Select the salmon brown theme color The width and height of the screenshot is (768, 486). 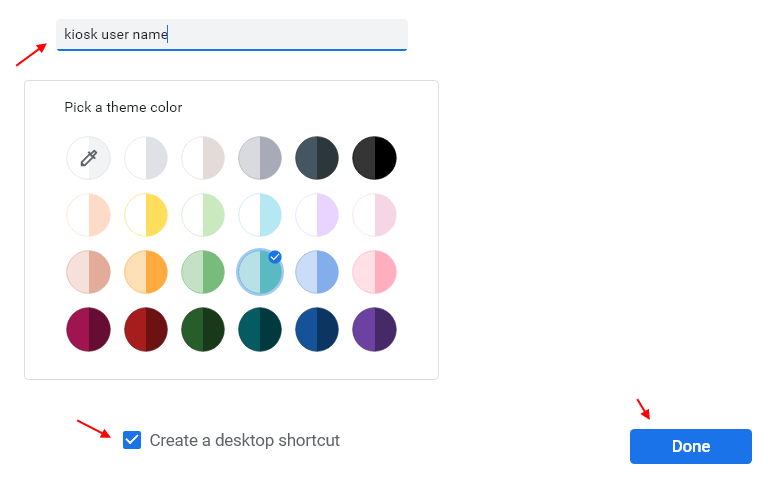pyautogui.click(x=89, y=272)
